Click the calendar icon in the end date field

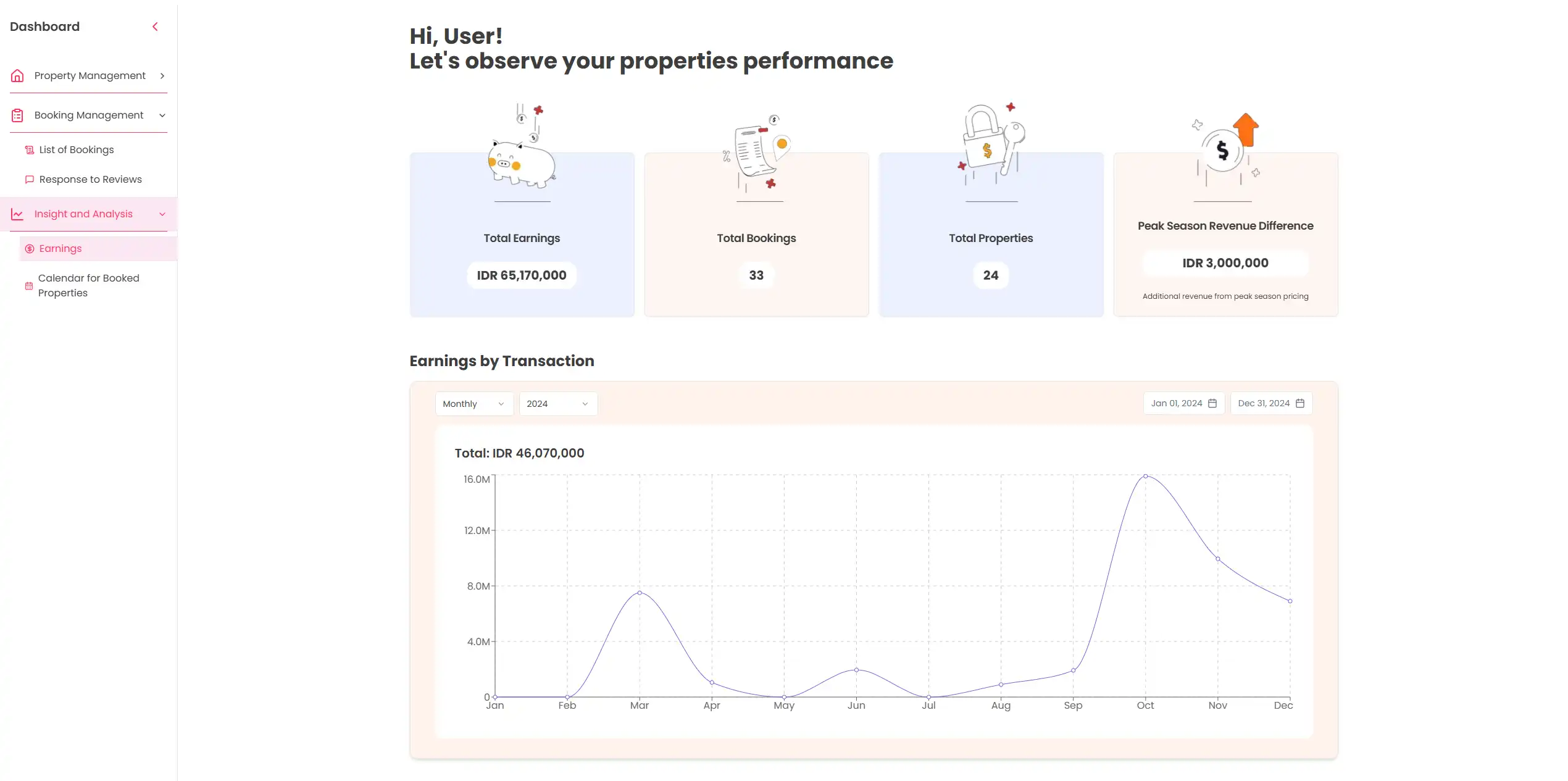pyautogui.click(x=1300, y=404)
